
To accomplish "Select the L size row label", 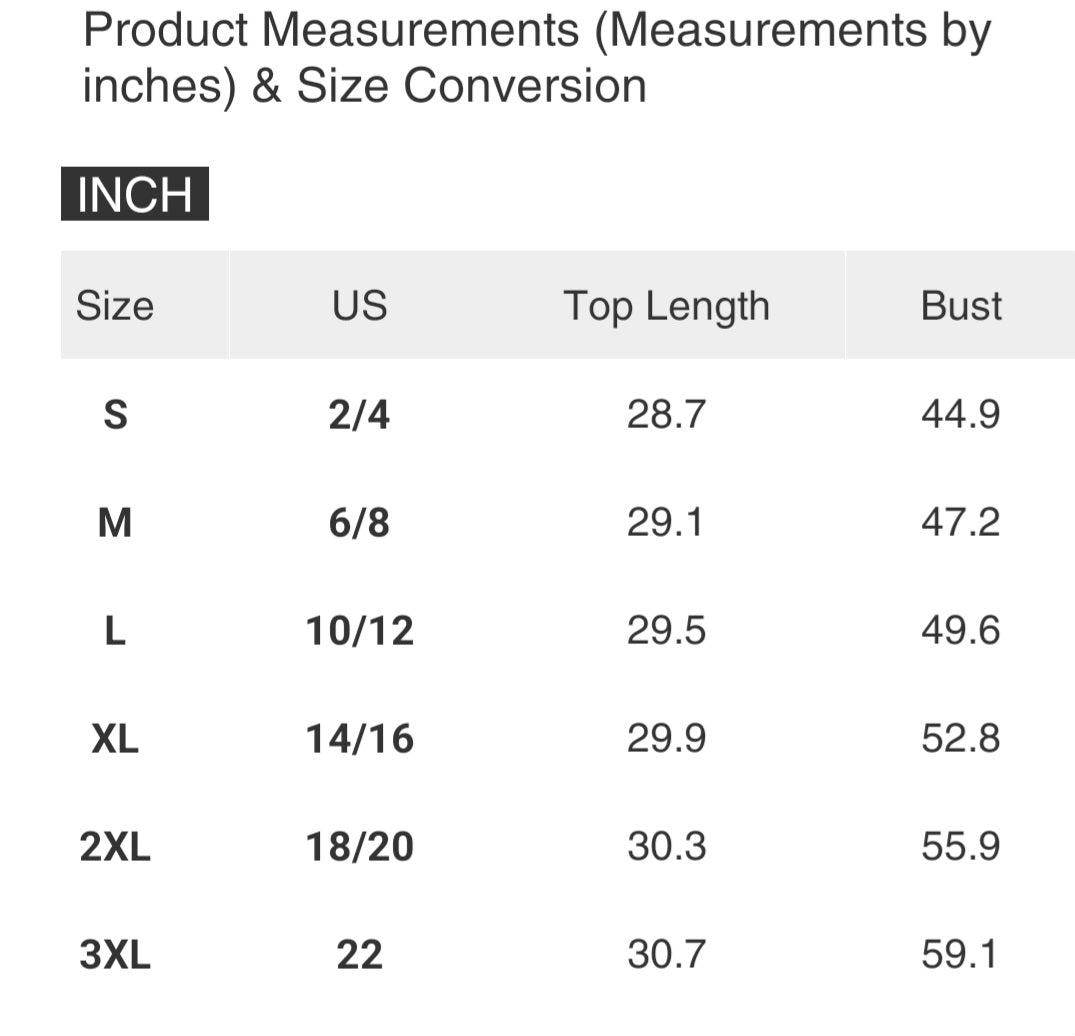I will 115,631.
